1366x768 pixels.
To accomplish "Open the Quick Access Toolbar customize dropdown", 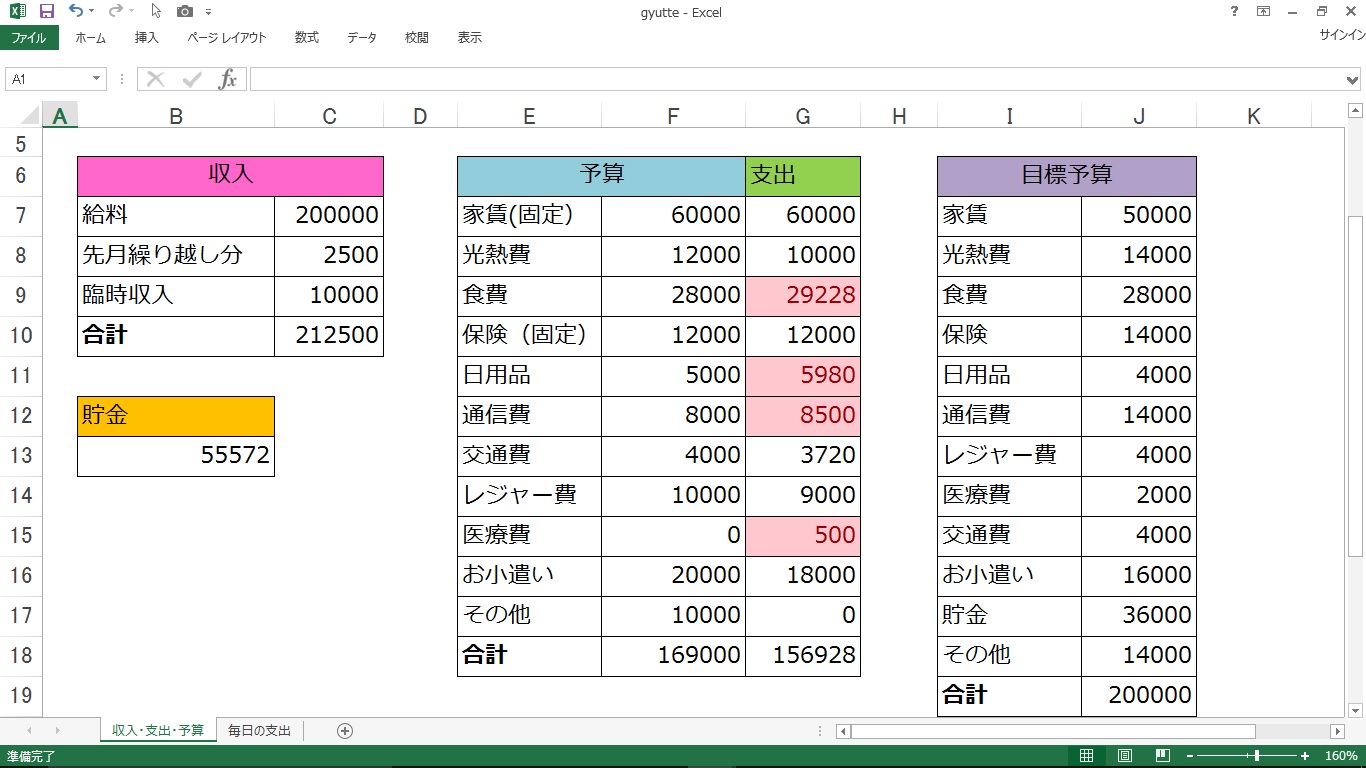I will 210,11.
